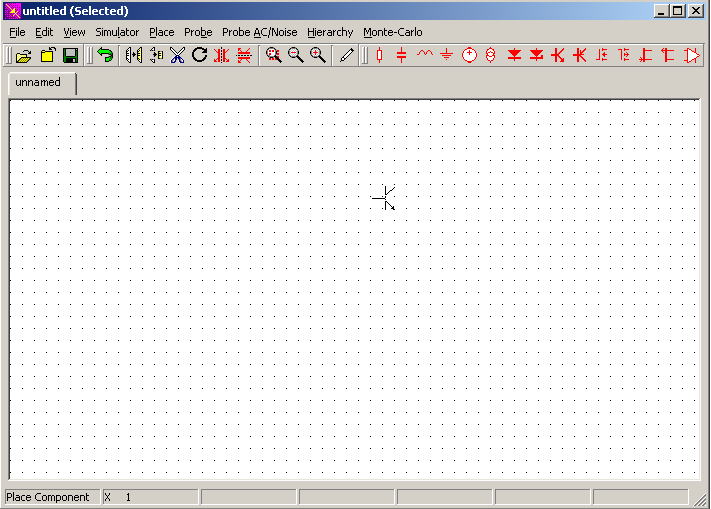Viewport: 711px width, 509px height.
Task: Click the 'Place Component' status text
Action: [x=48, y=497]
